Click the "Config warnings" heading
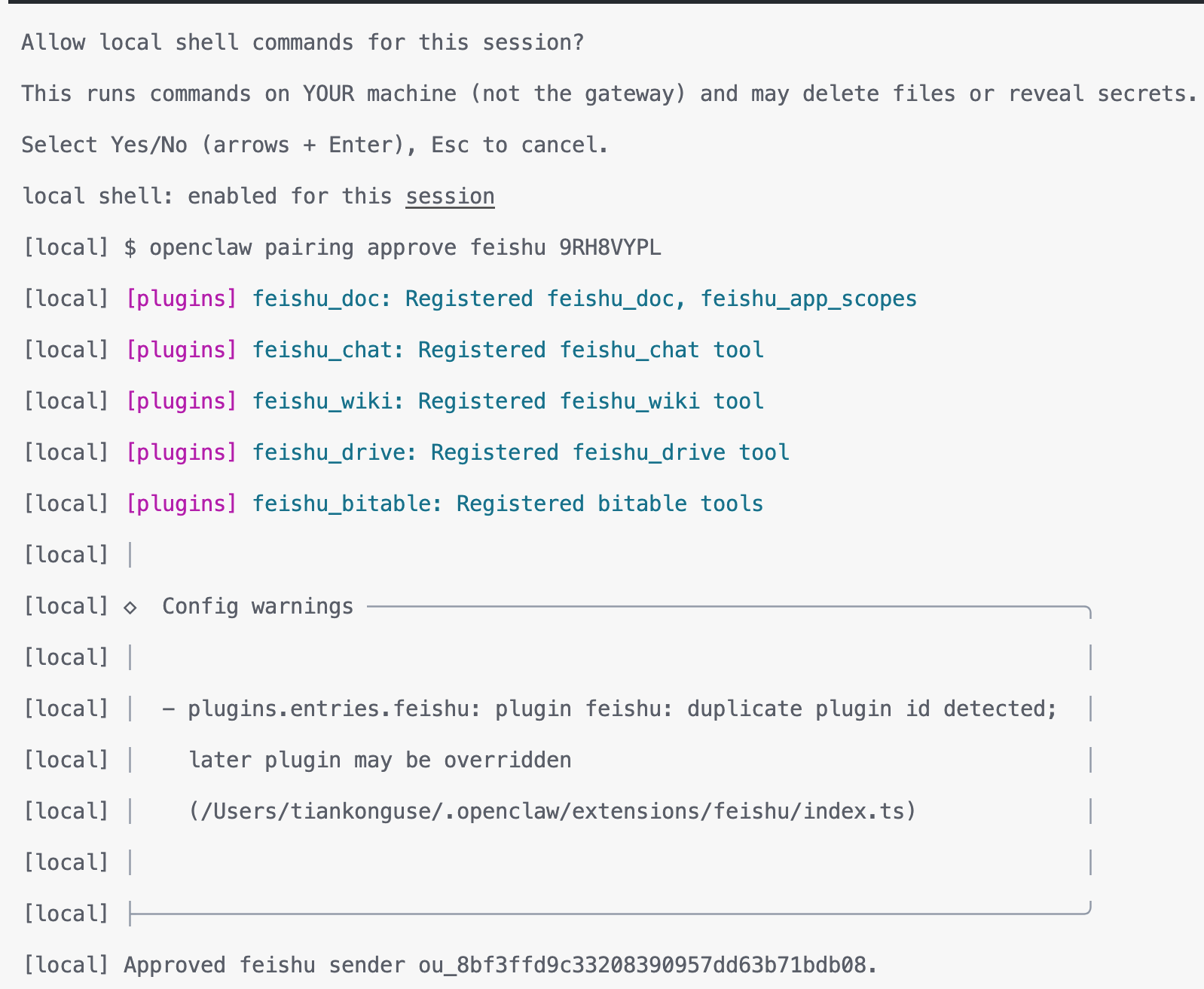This screenshot has height=989, width=1204. 258,607
